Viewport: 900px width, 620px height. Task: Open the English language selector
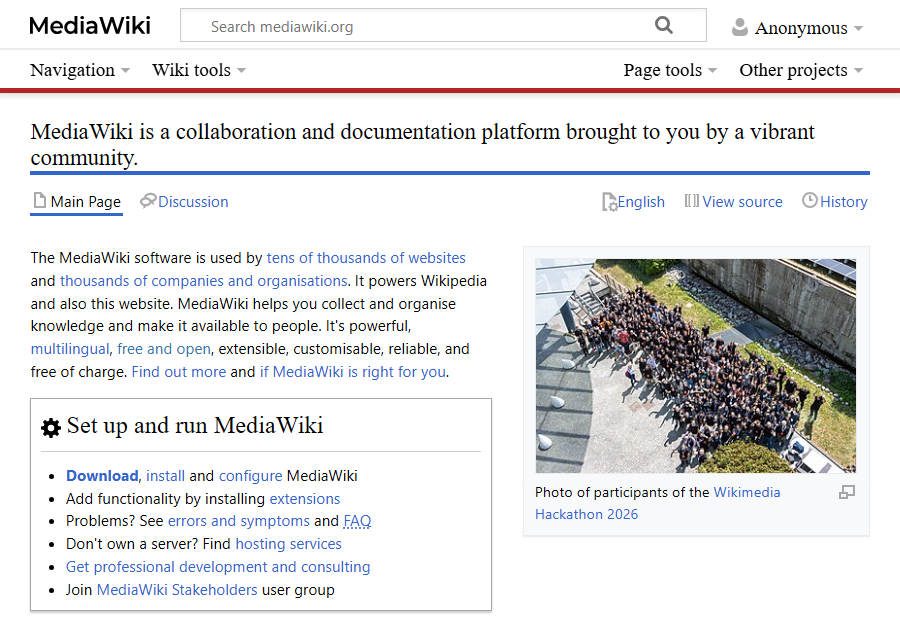pos(634,202)
